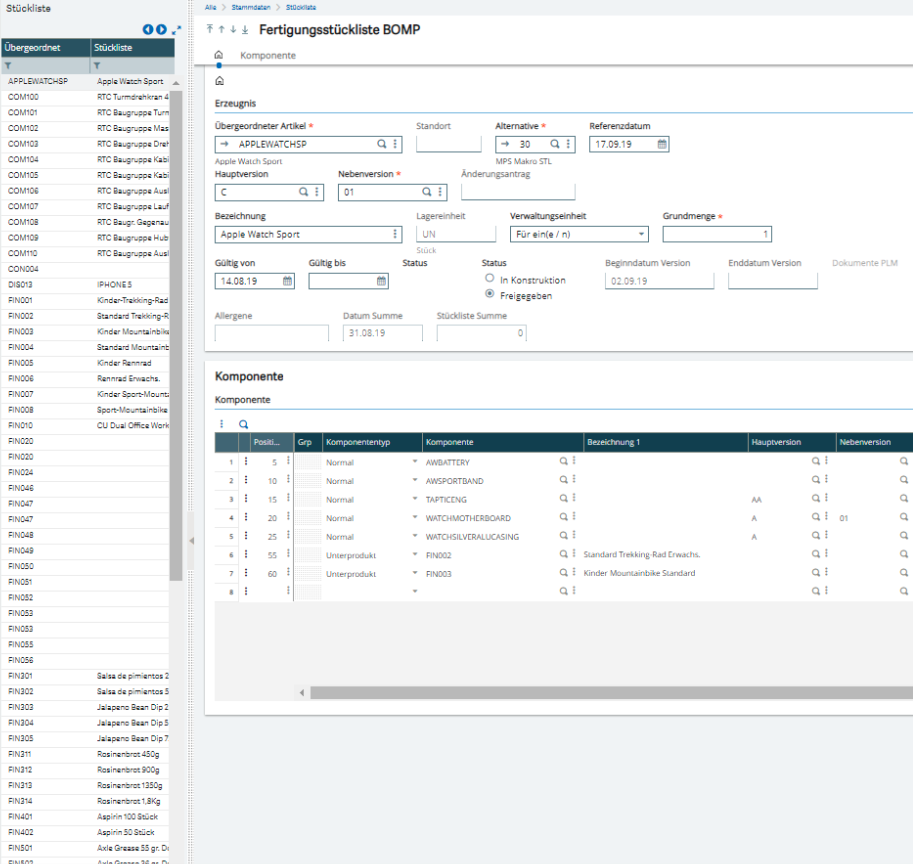Select APPLEWATCHSP row in list
The height and width of the screenshot is (864, 913).
coord(87,81)
